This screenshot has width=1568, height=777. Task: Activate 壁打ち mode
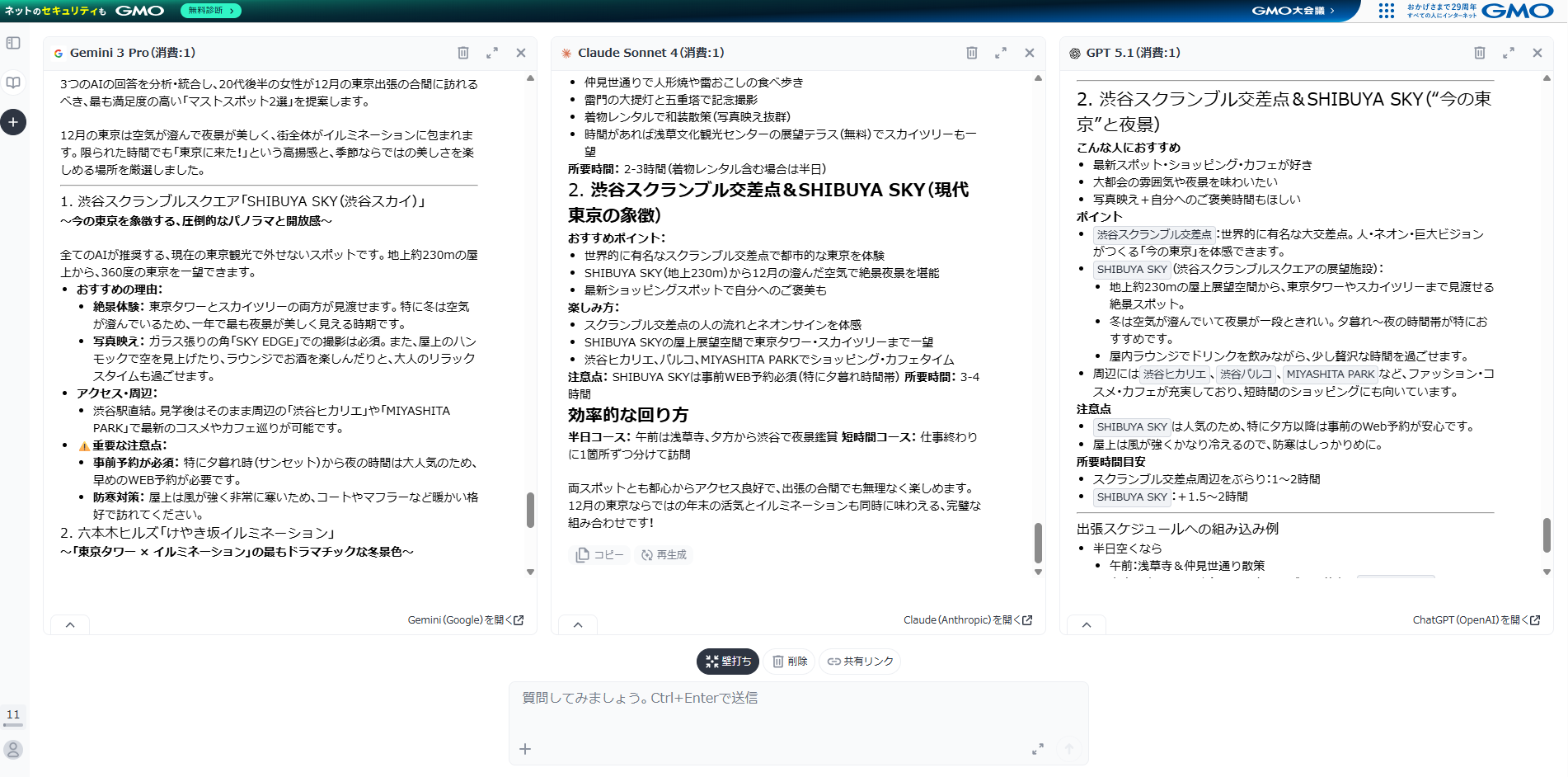[x=726, y=662]
